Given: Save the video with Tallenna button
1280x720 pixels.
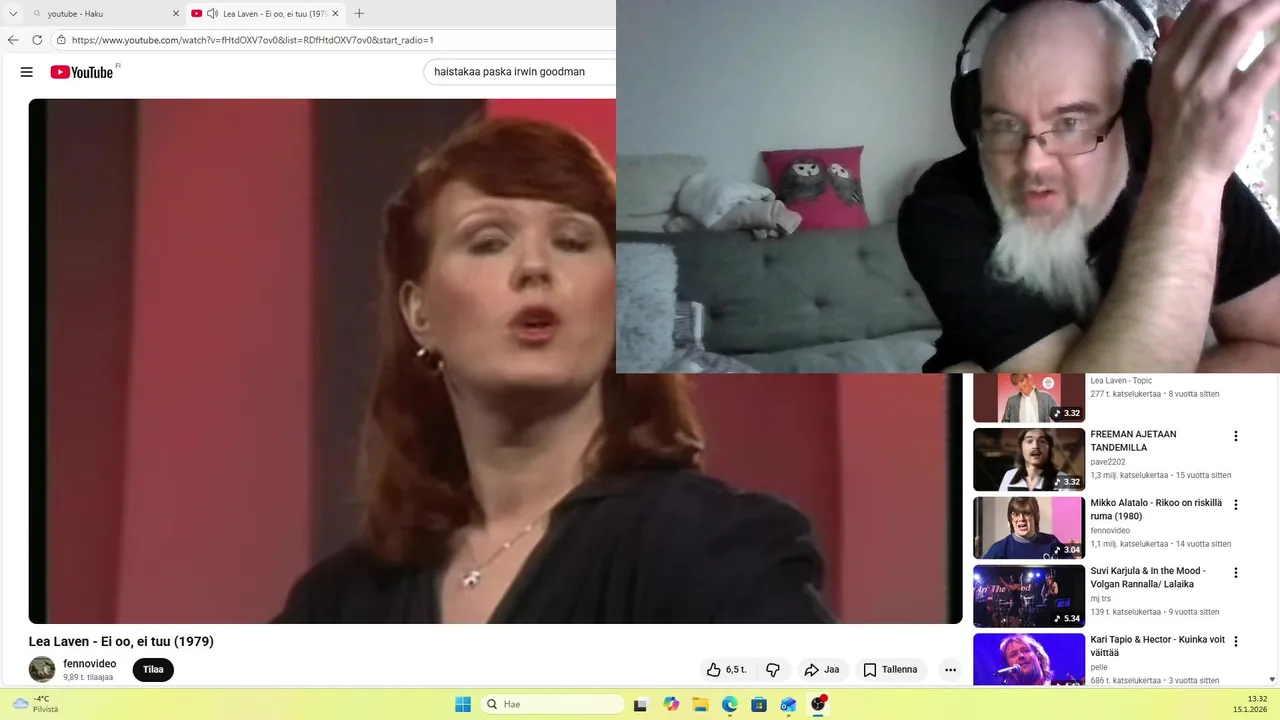Looking at the screenshot, I should point(891,670).
